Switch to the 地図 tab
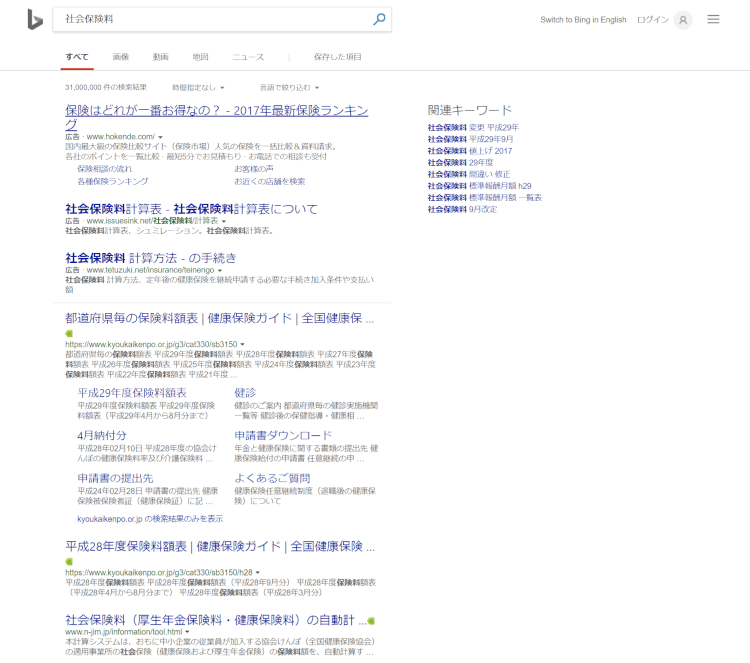 [x=200, y=57]
